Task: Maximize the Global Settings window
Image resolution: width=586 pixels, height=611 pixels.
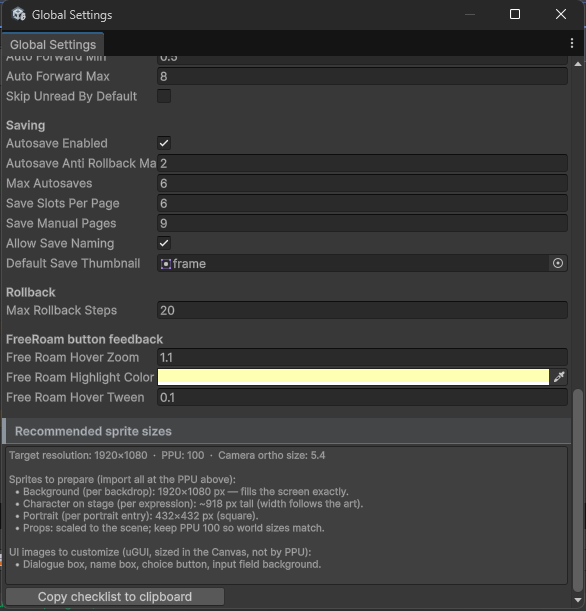Action: pos(515,14)
